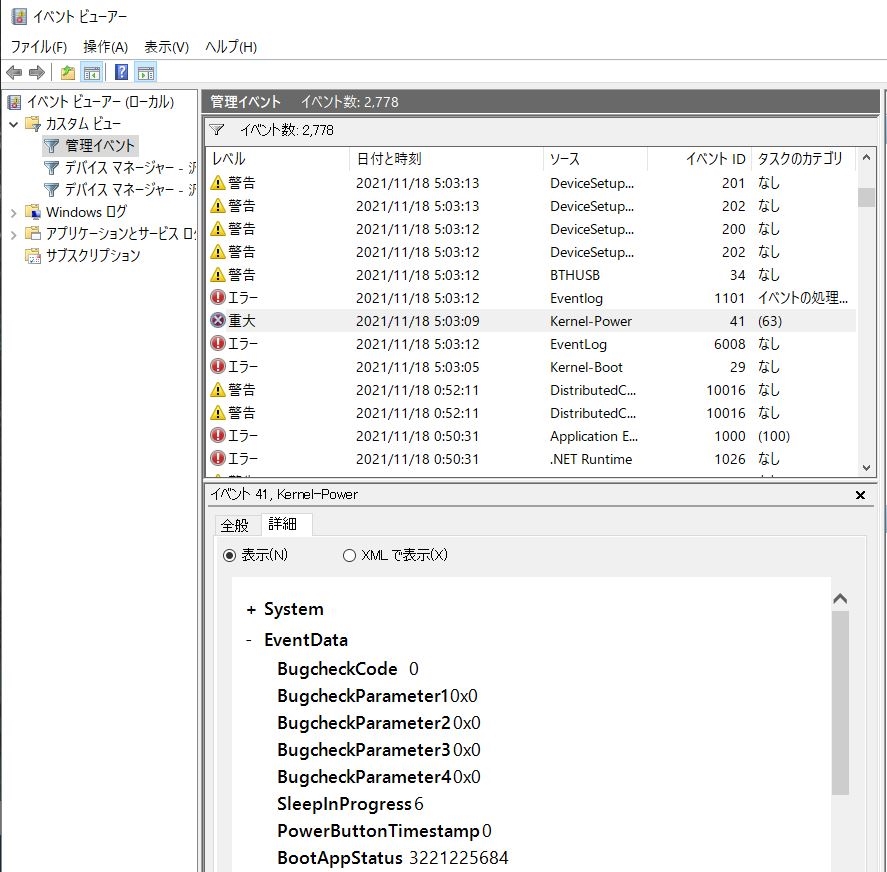This screenshot has height=872, width=887.
Task: Collapse the EventData section minus sign
Action: pyautogui.click(x=249, y=640)
